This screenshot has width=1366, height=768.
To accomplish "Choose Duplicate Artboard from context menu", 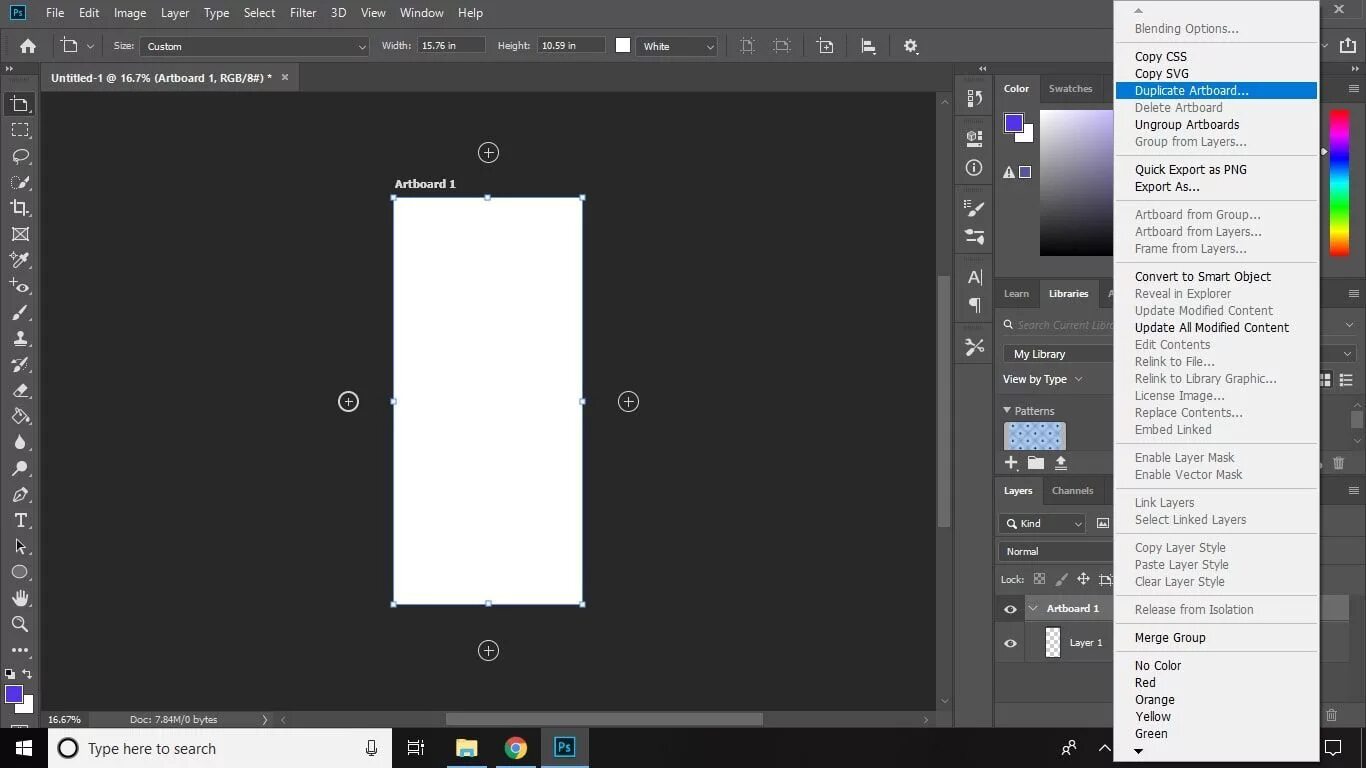I will click(1216, 91).
